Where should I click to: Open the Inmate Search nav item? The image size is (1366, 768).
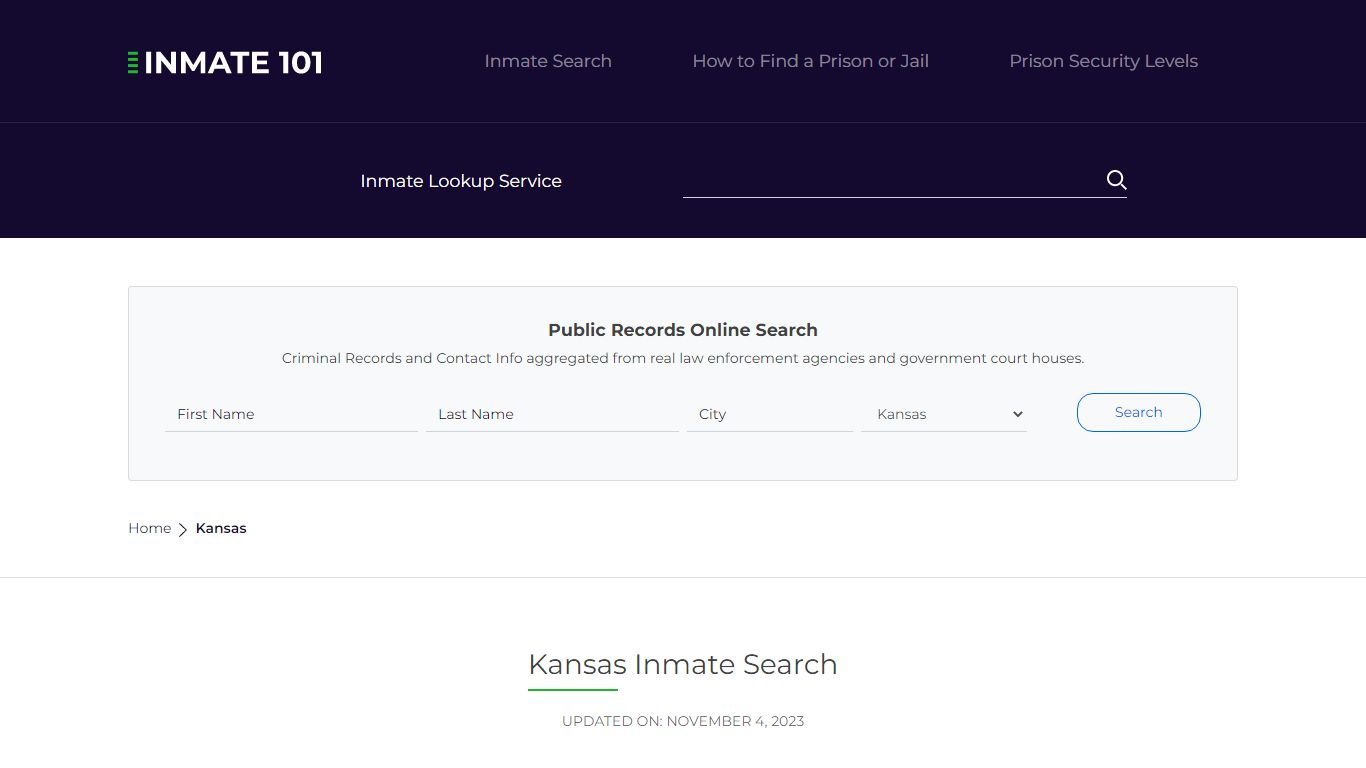tap(548, 61)
